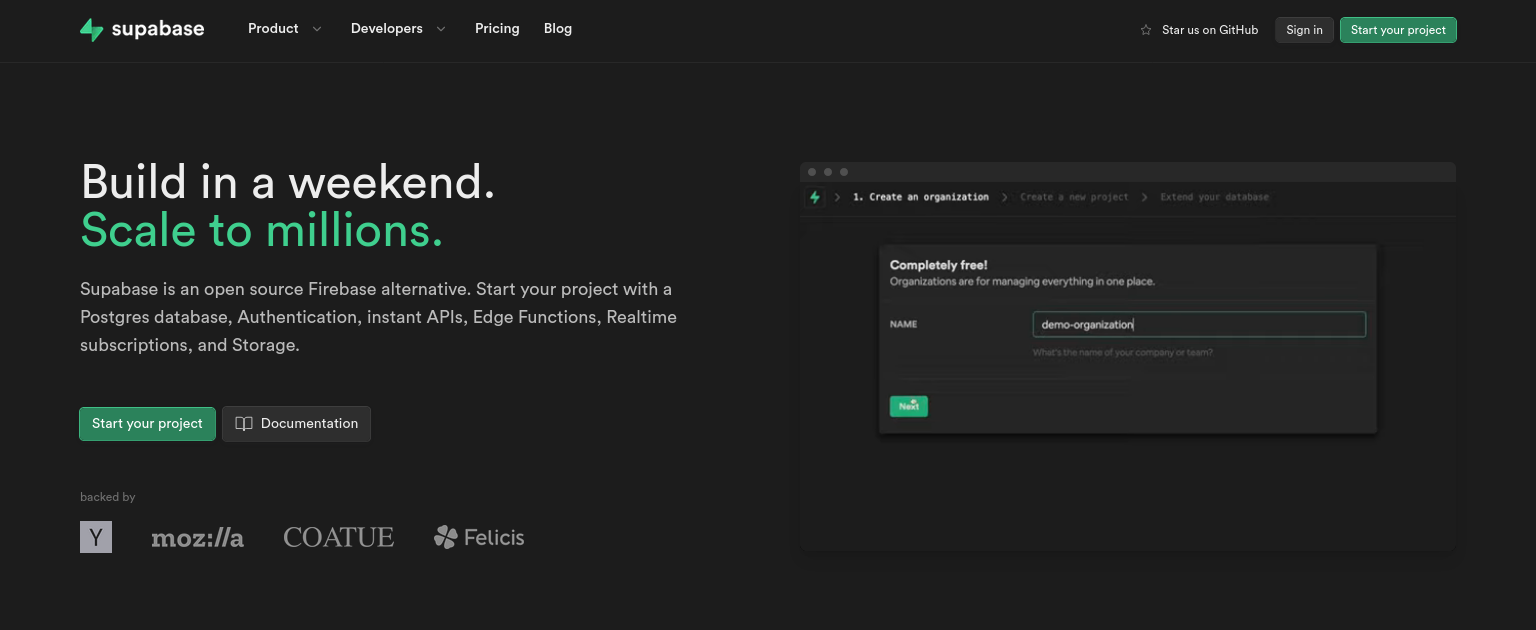The width and height of the screenshot is (1536, 630).
Task: Click Start your project below the description
Action: (147, 424)
